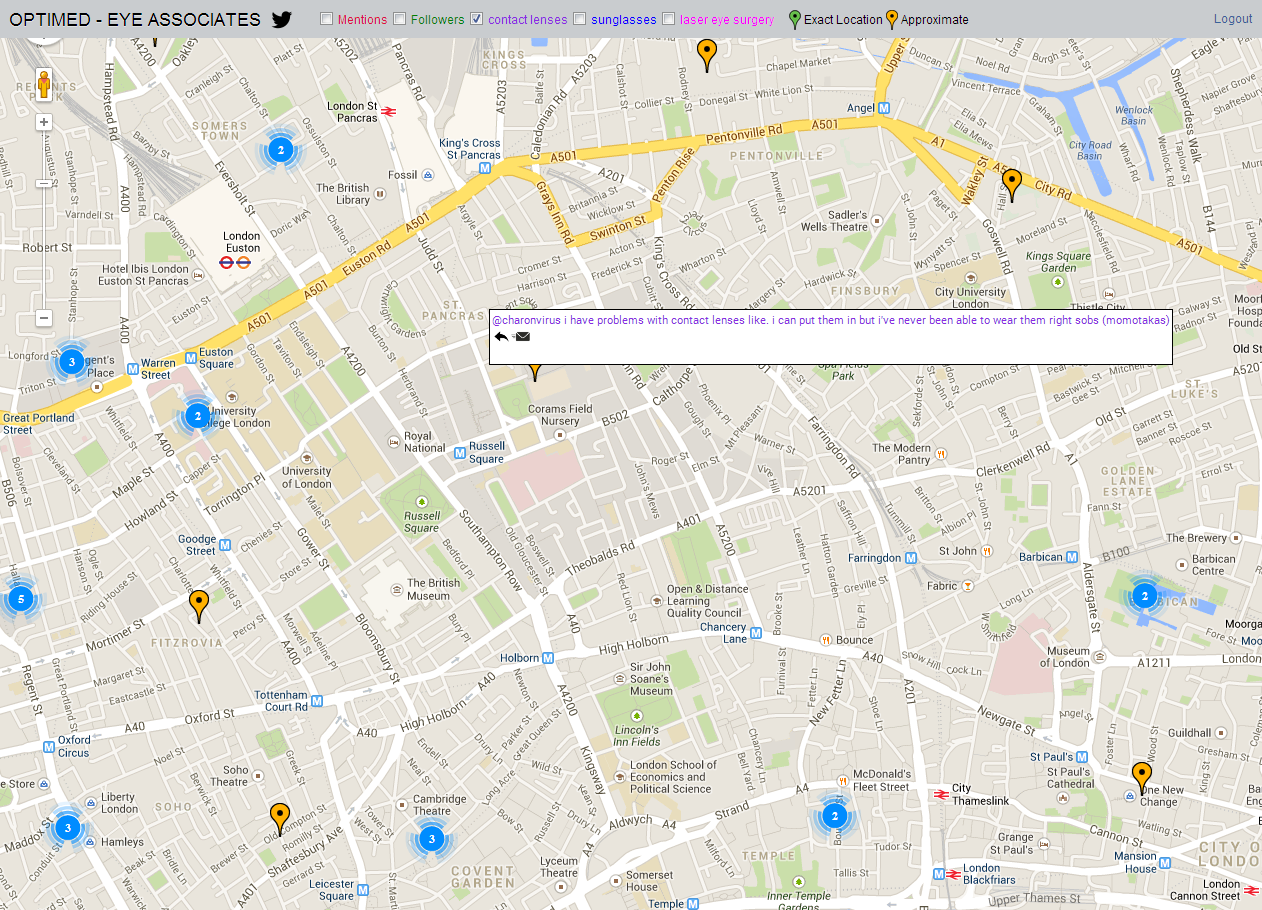Image resolution: width=1262 pixels, height=910 pixels.
Task: Click the Goodge Street tube station icon
Action: tap(225, 545)
